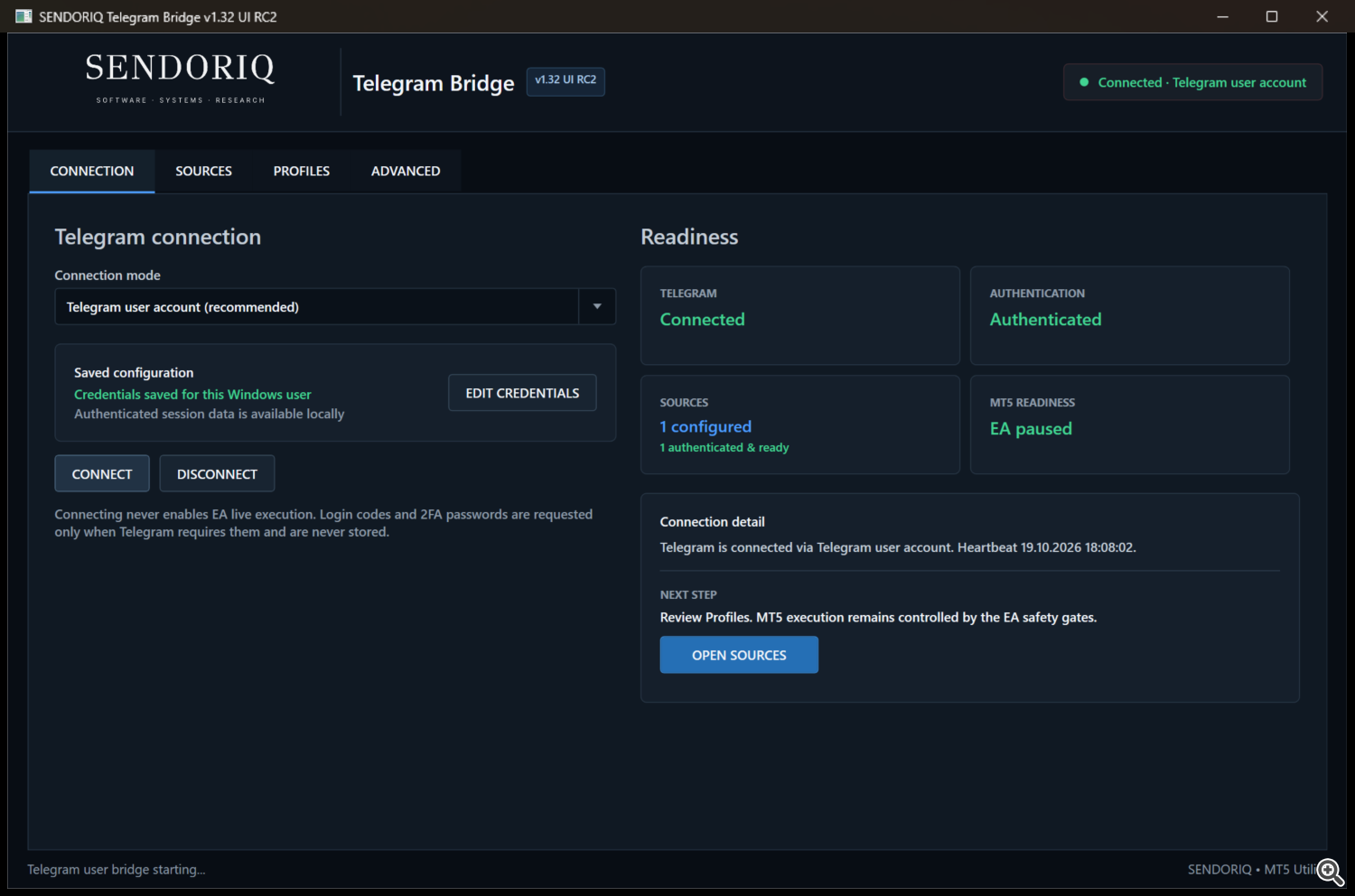Viewport: 1355px width, 896px height.
Task: Click the green connection status dot
Action: [x=1084, y=82]
